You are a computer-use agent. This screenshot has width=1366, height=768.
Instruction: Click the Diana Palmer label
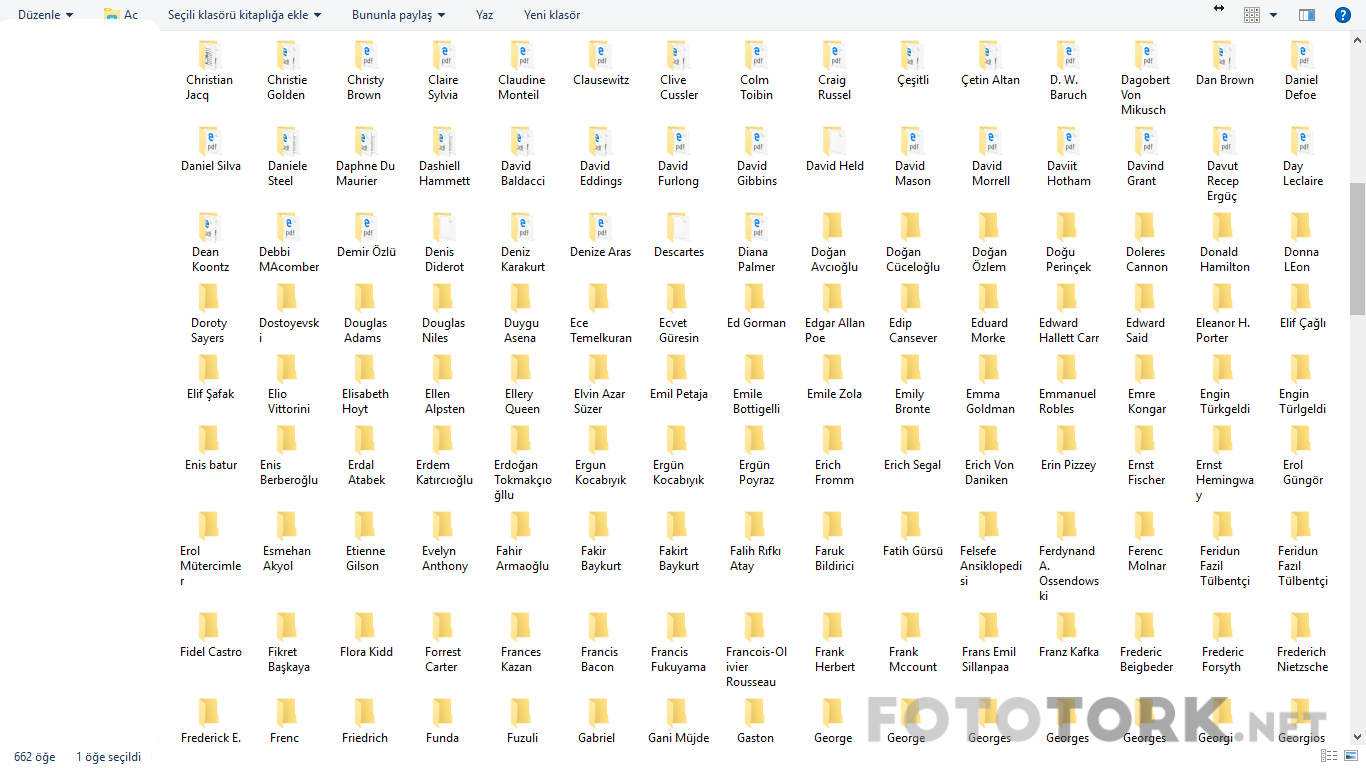click(755, 260)
